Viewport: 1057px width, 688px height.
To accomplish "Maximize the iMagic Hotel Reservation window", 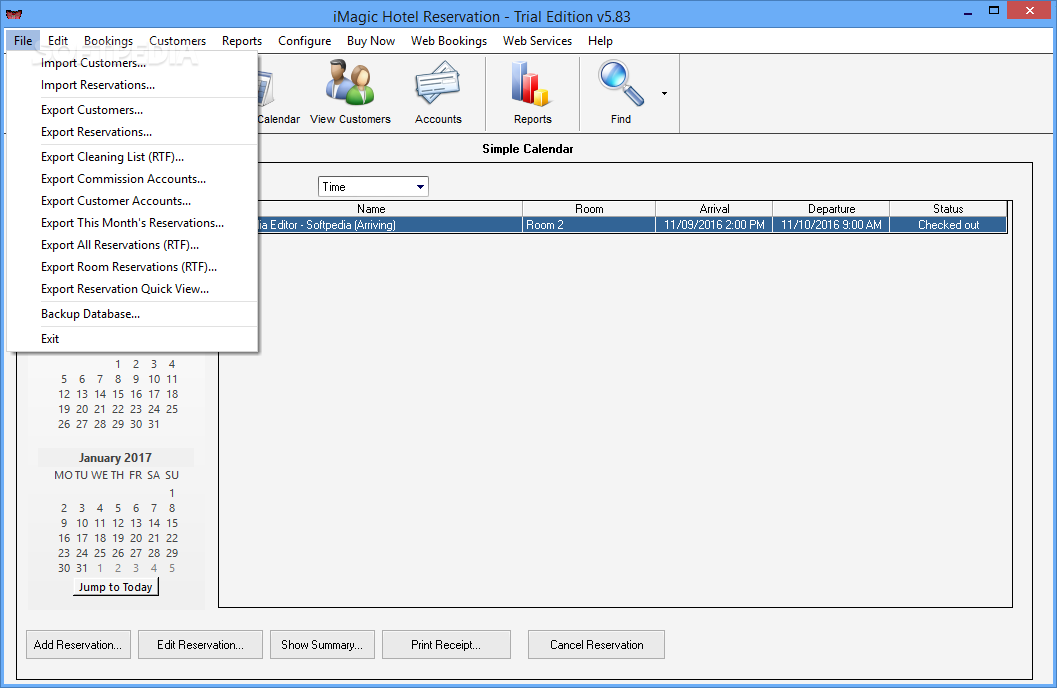I will click(x=994, y=11).
